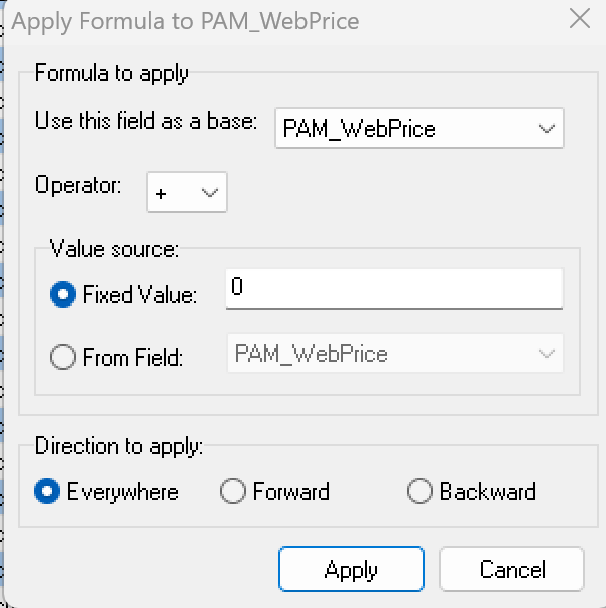
Task: Choose the Forward direction option
Action: tap(232, 492)
